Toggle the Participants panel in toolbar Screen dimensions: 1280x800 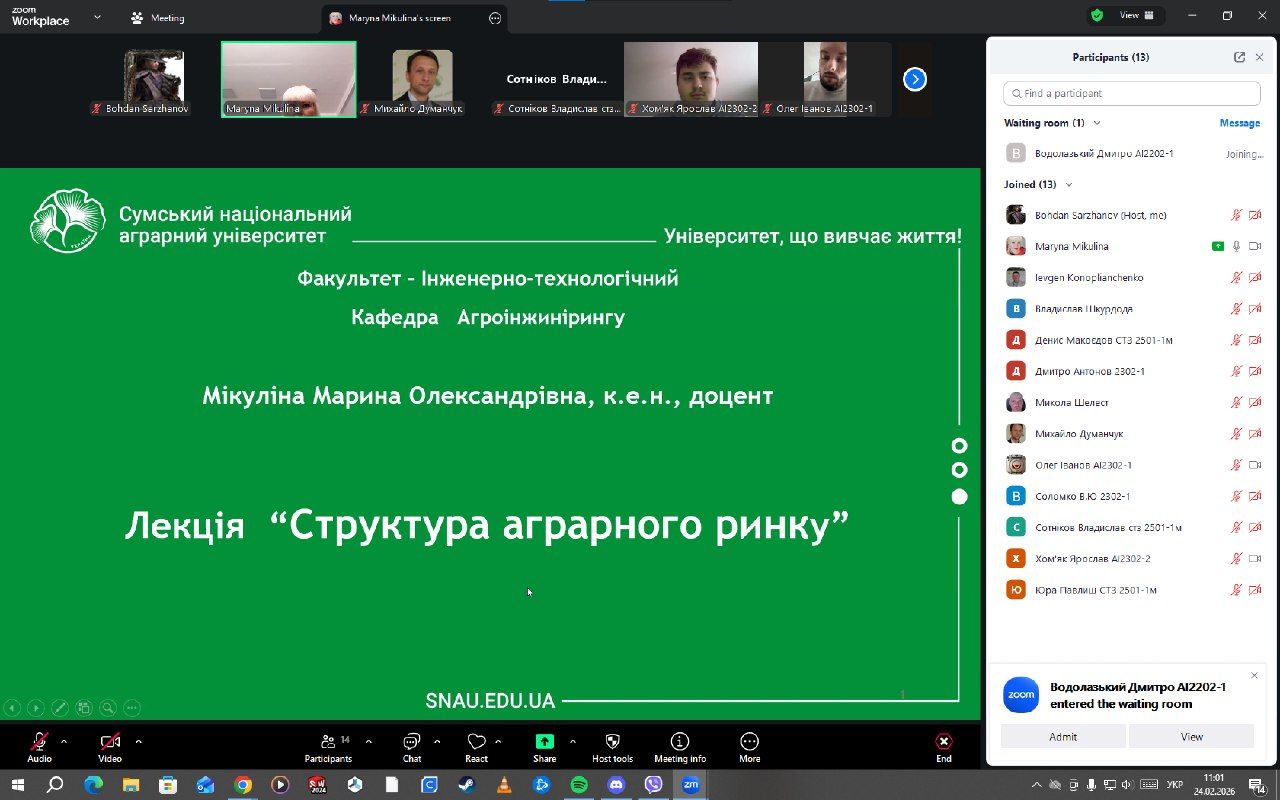328,742
